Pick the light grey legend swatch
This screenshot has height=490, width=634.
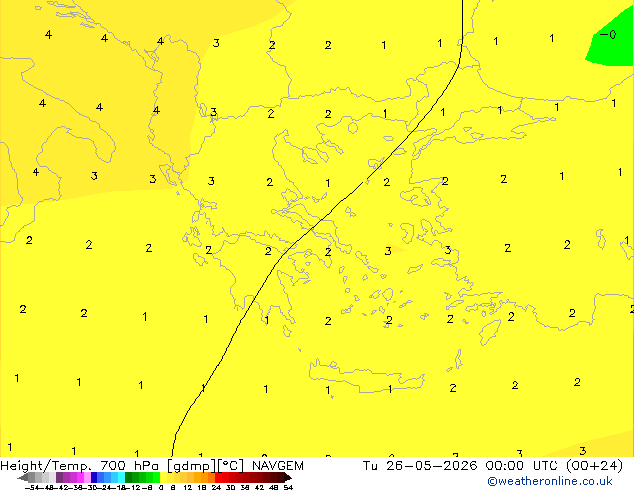pos(52,477)
